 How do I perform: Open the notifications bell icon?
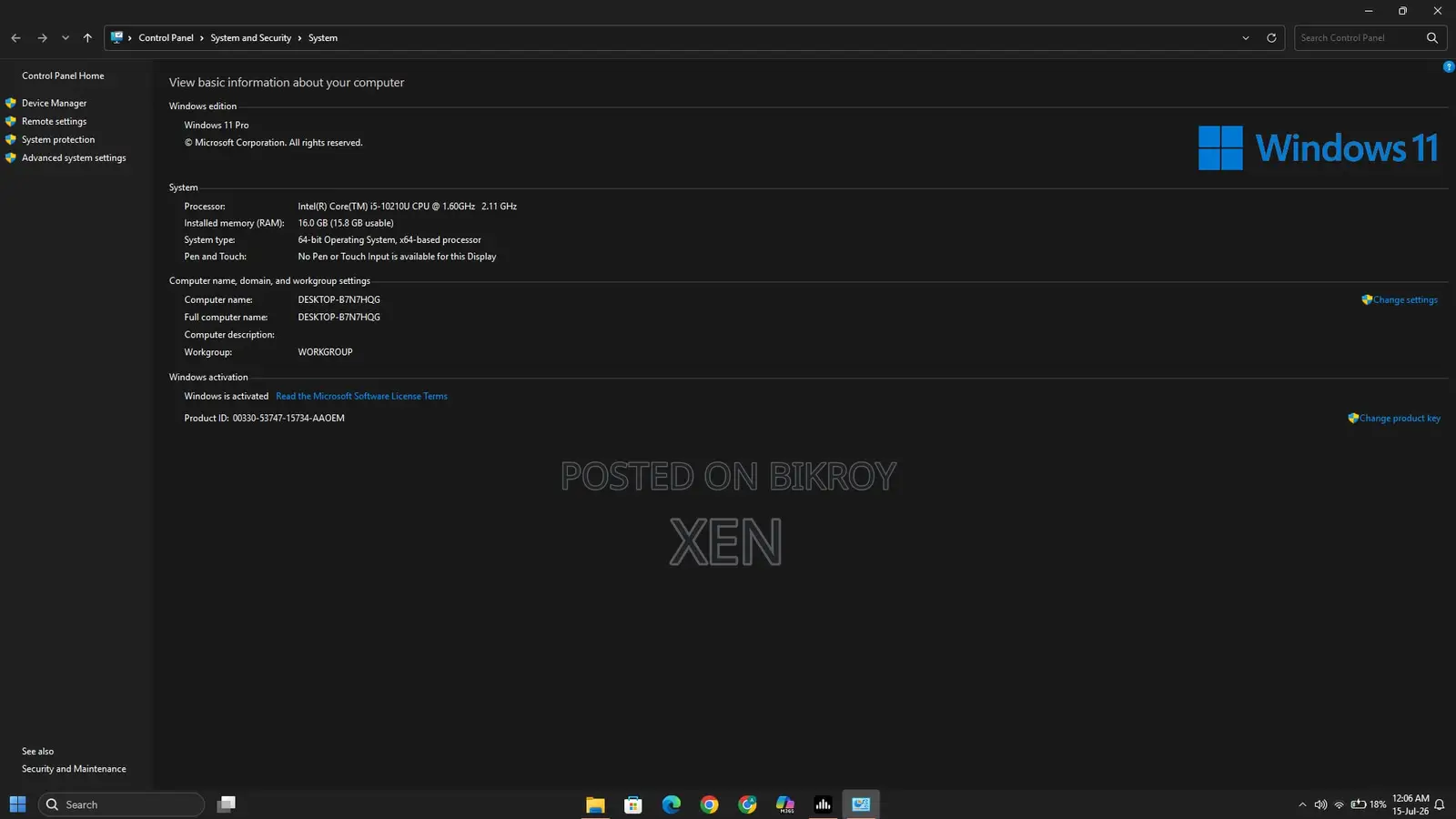(x=1440, y=804)
